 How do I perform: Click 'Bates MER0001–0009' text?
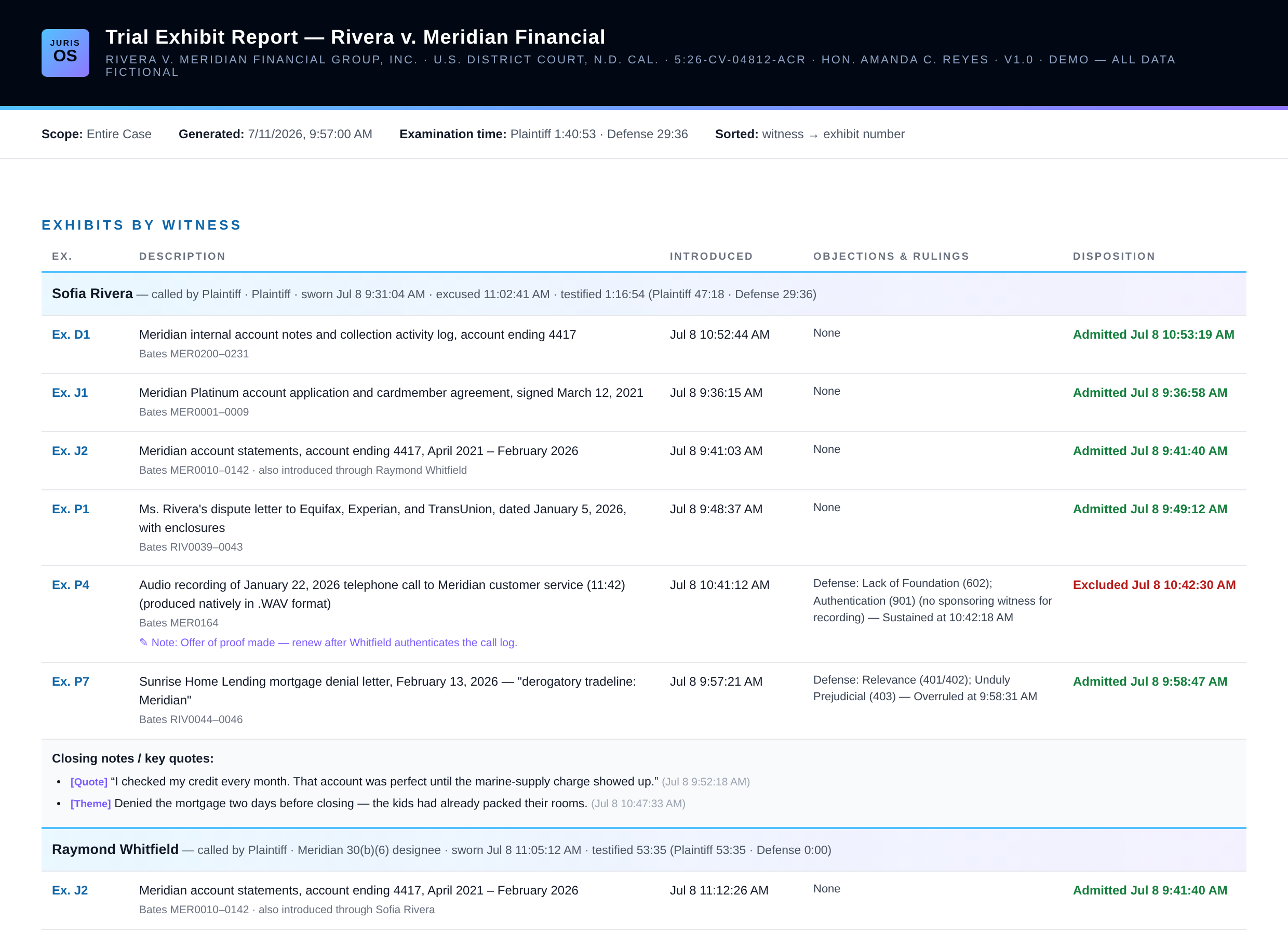point(194,412)
